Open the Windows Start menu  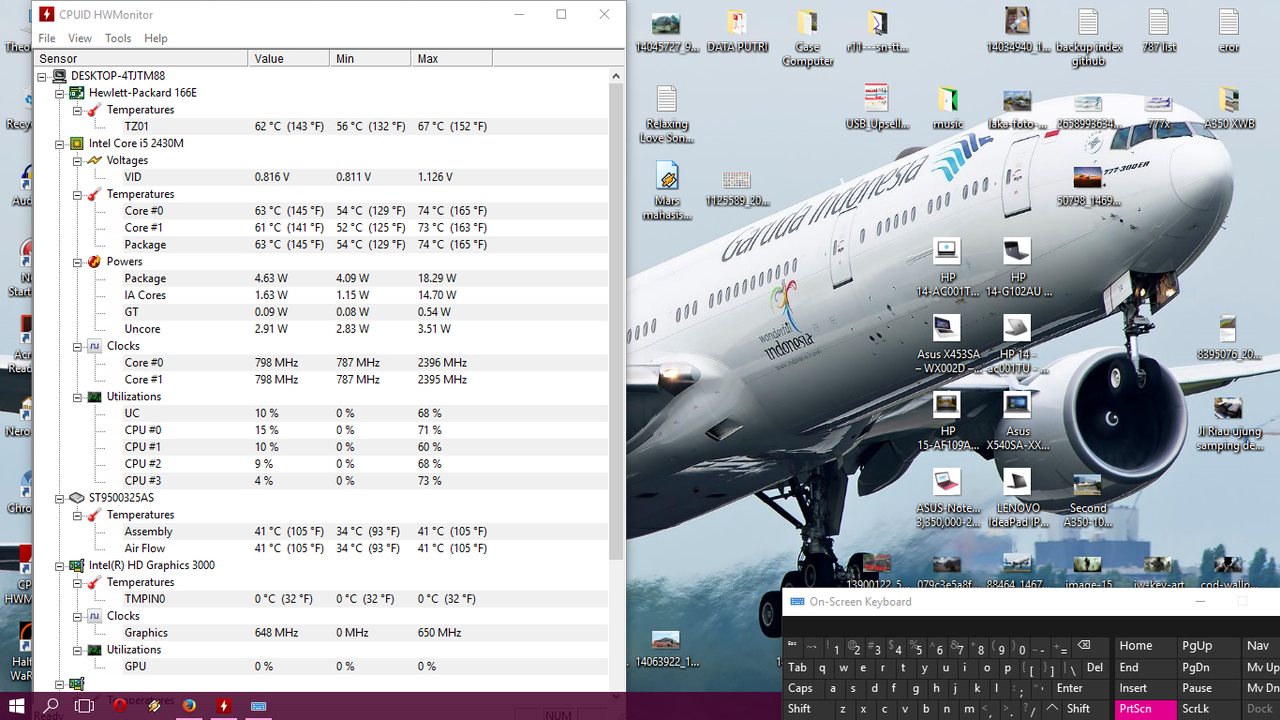pyautogui.click(x=17, y=706)
